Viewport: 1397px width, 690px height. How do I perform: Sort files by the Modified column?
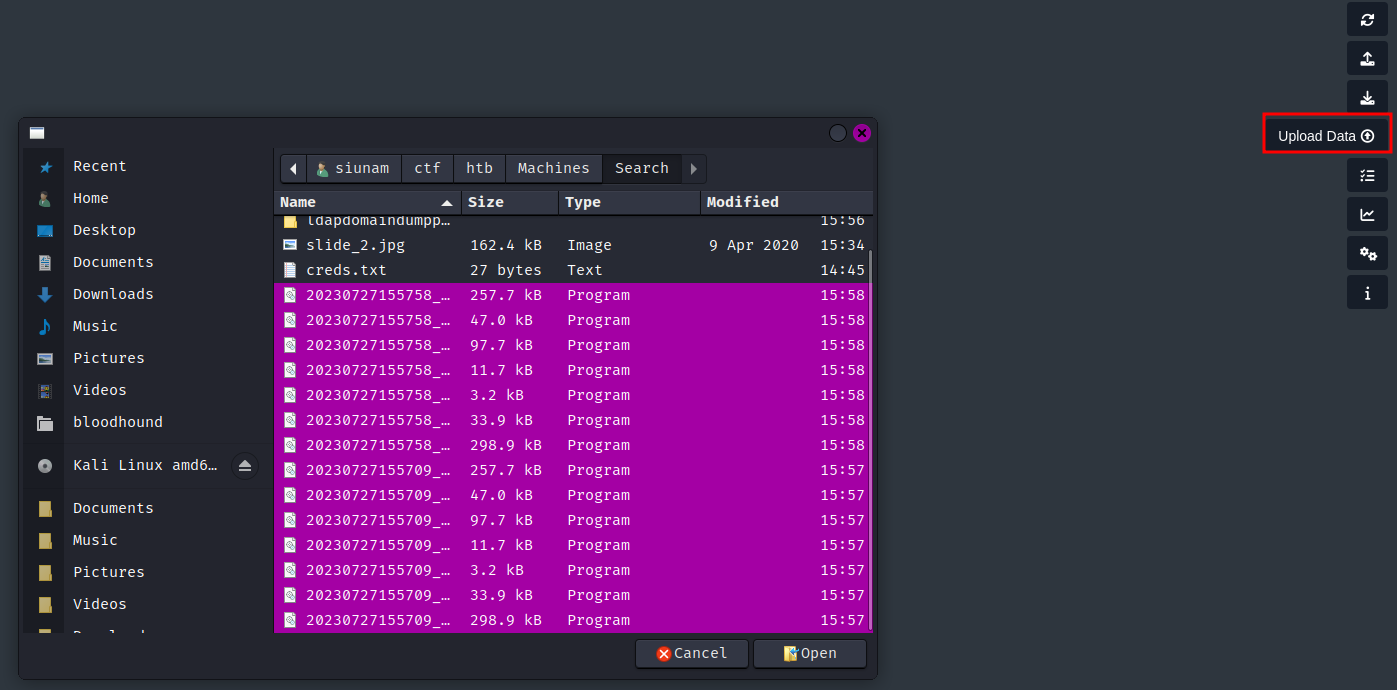[786, 202]
